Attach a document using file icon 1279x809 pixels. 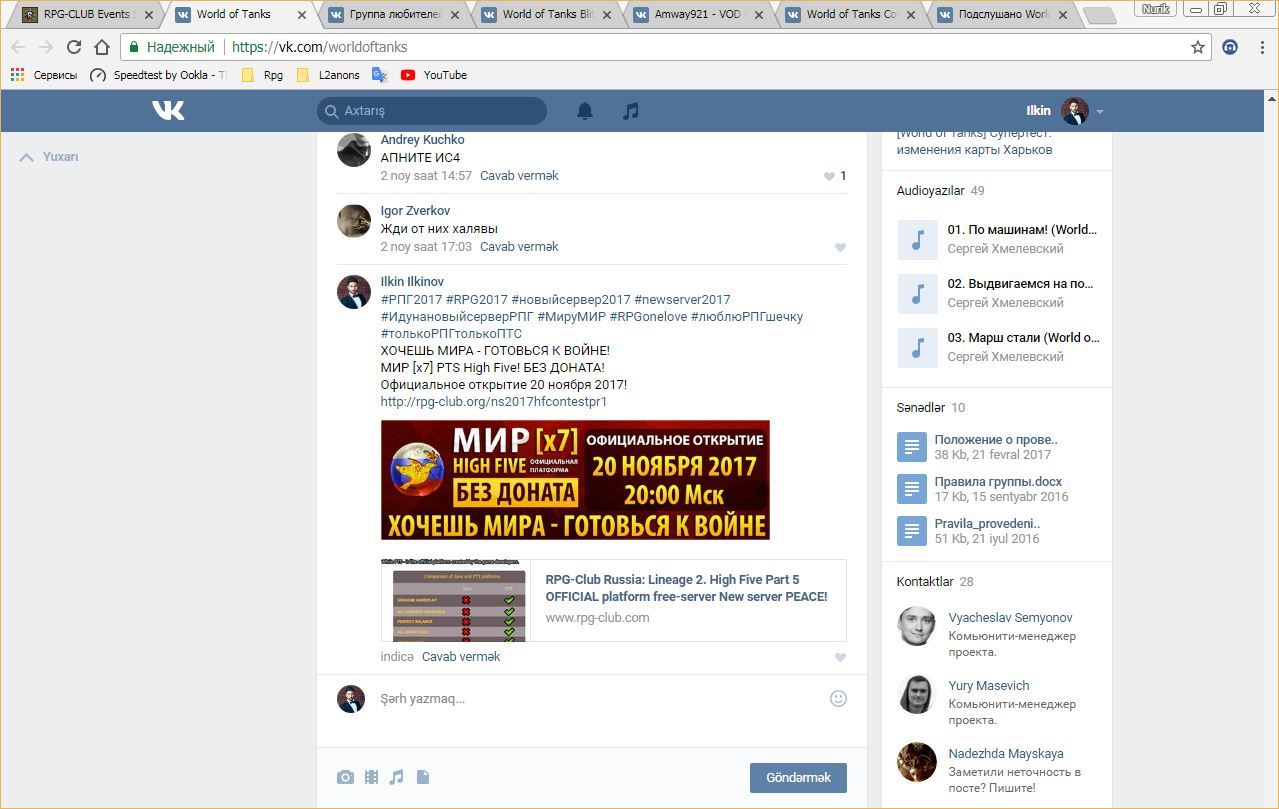click(423, 777)
